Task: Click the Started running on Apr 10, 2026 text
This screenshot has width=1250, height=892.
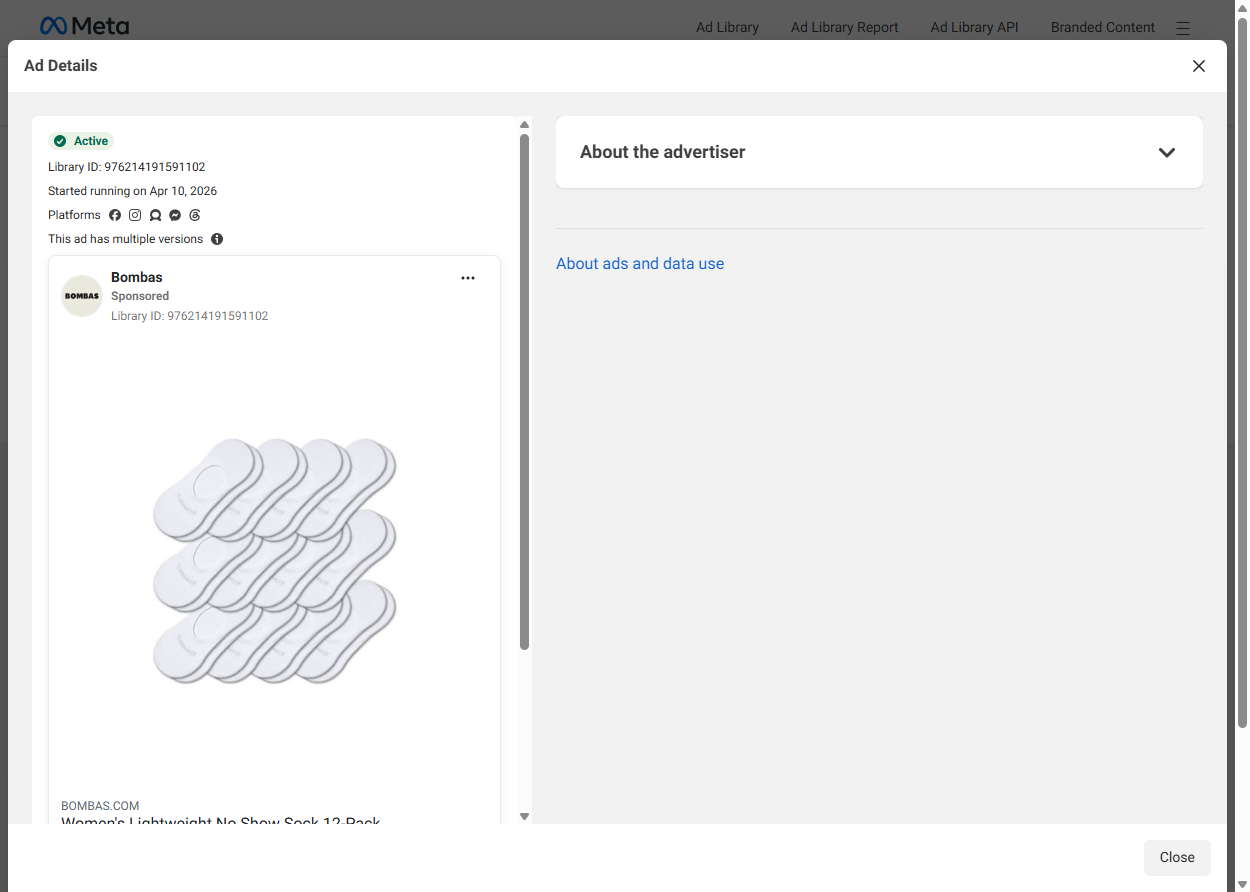Action: (x=132, y=191)
